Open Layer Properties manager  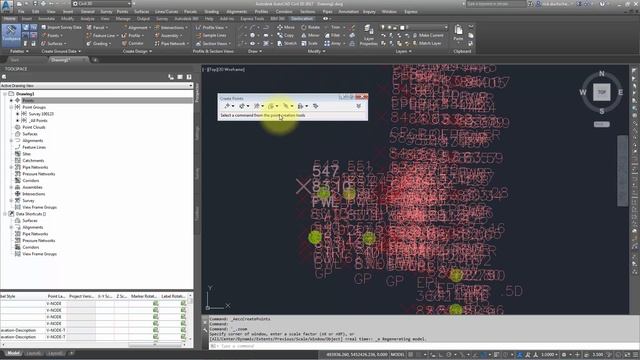(369, 36)
